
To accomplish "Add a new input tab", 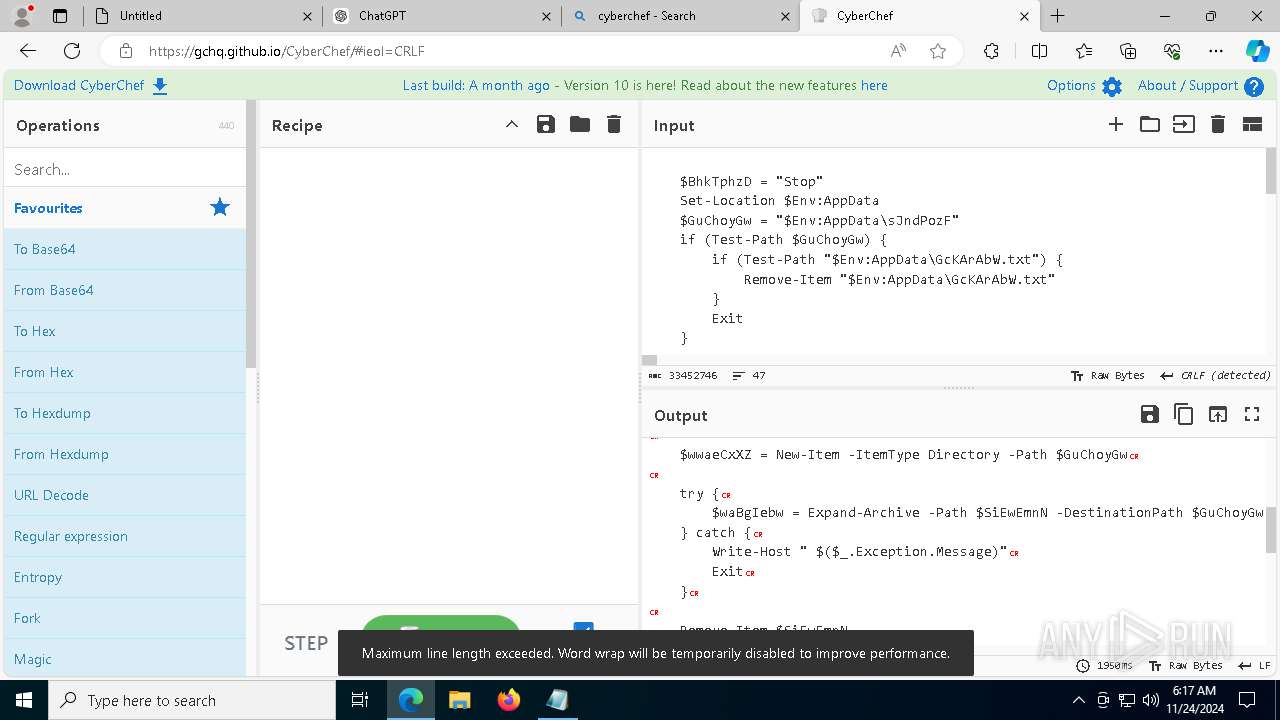I will (x=1116, y=125).
